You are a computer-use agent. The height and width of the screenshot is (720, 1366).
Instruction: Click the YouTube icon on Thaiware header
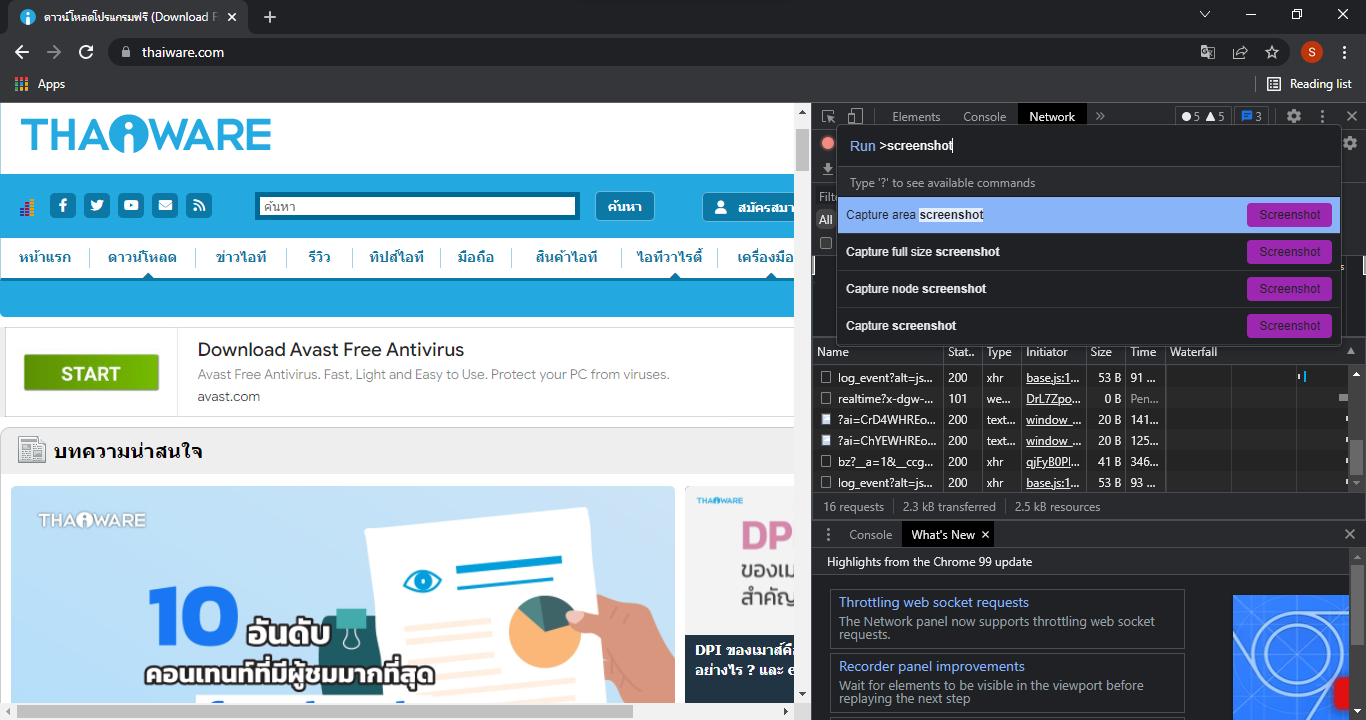coord(131,205)
